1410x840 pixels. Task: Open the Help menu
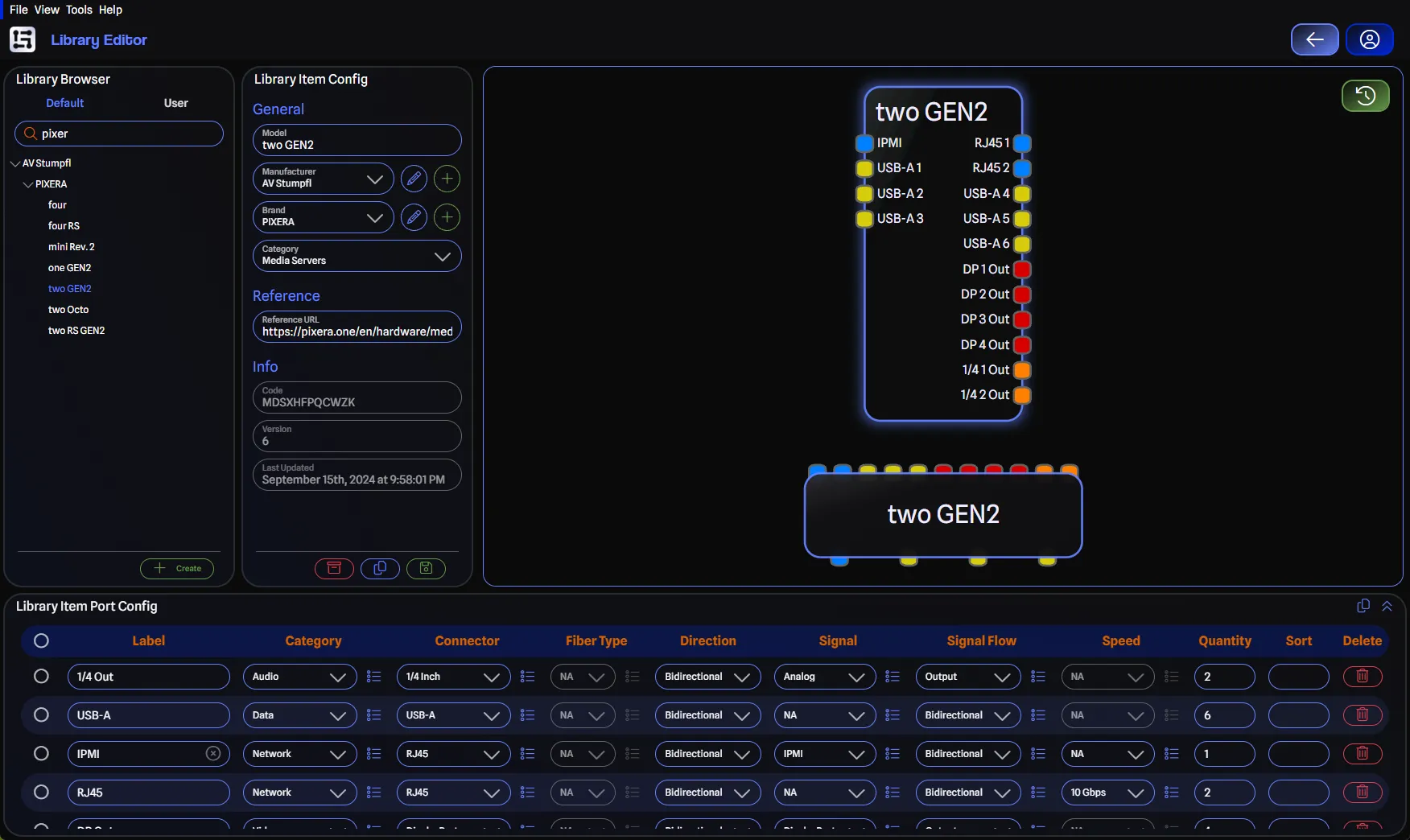(110, 10)
